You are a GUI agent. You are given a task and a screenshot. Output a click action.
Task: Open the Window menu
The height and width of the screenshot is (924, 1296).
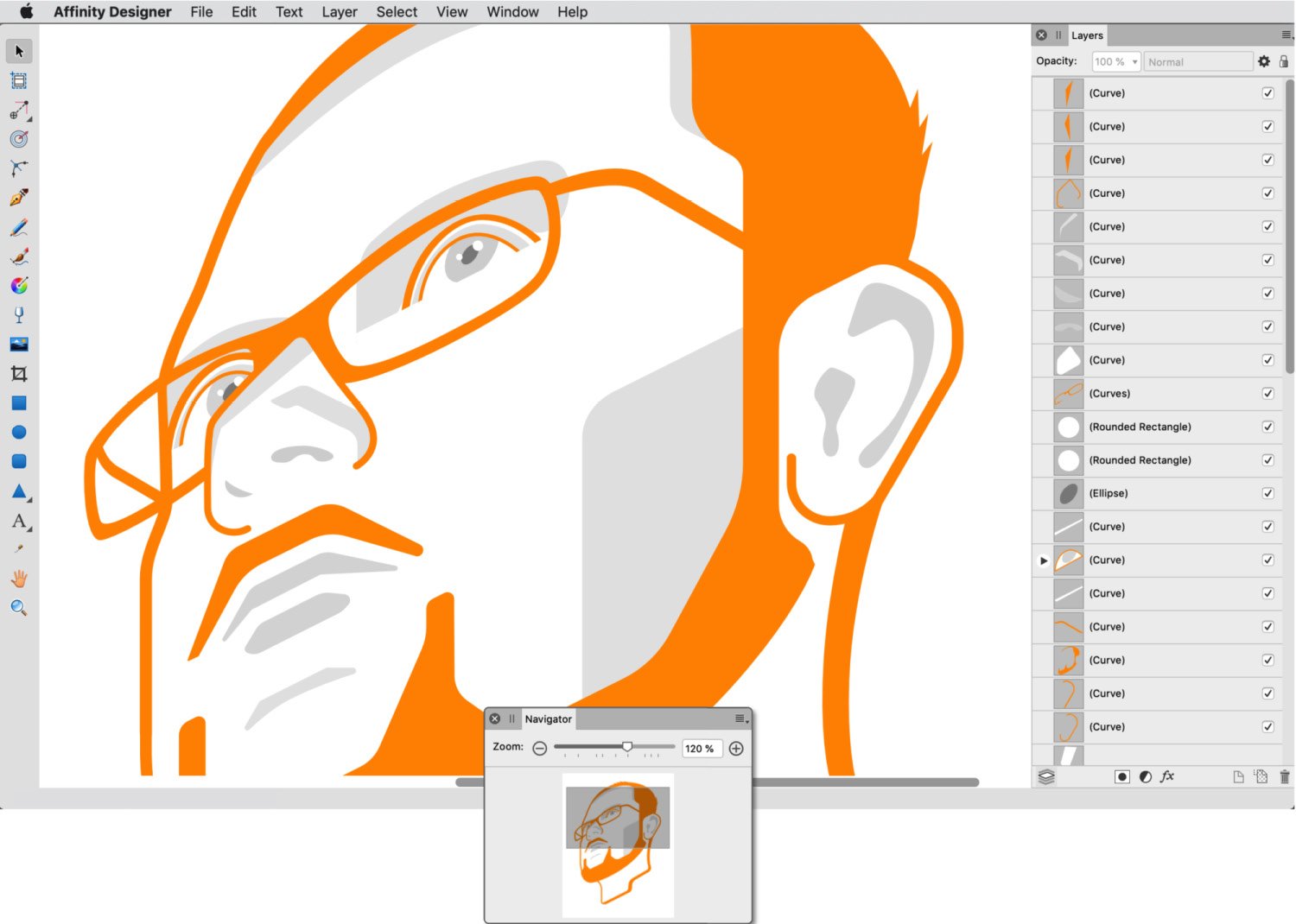click(x=512, y=12)
